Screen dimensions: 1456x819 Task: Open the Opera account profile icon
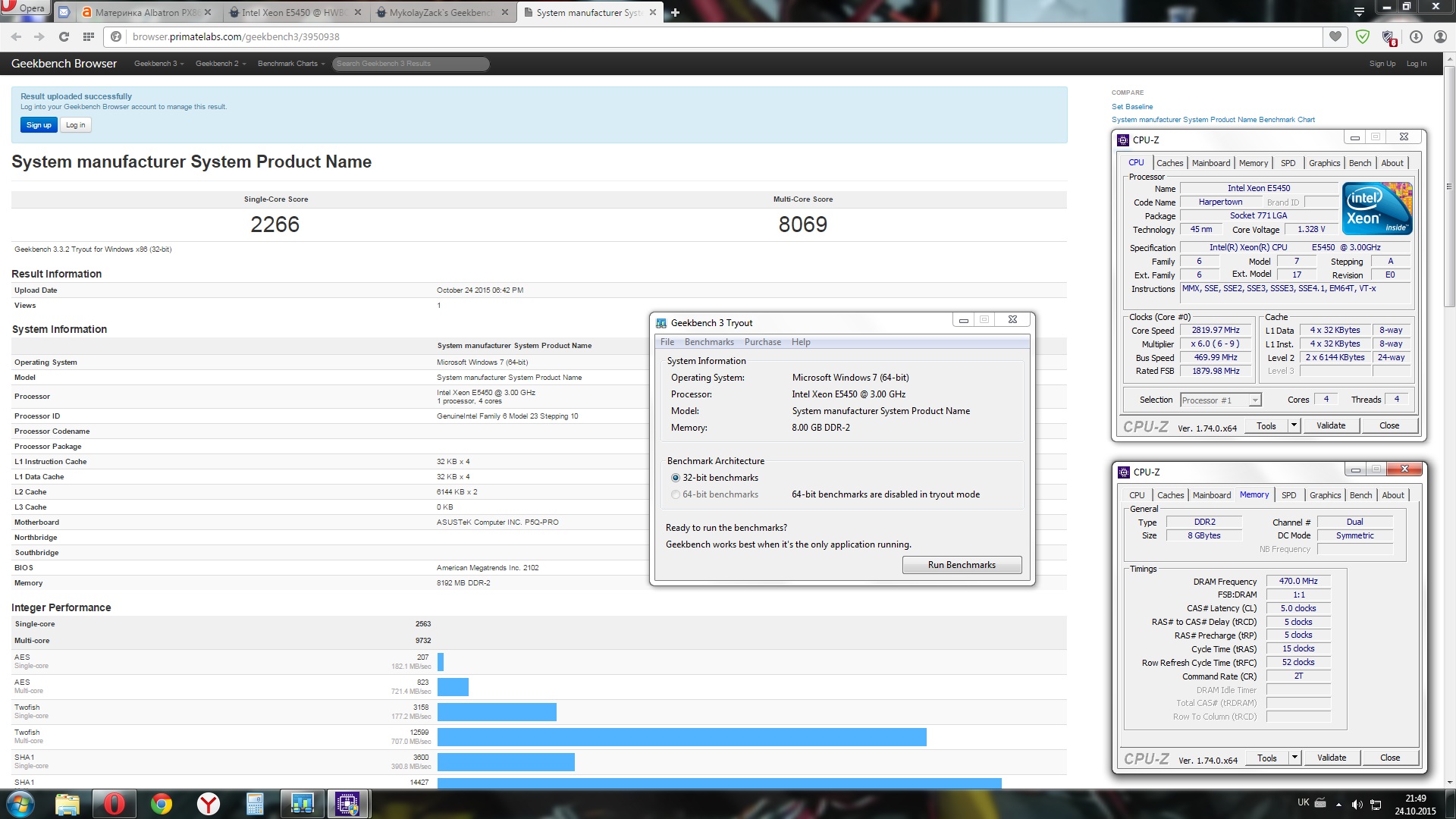[x=1440, y=36]
